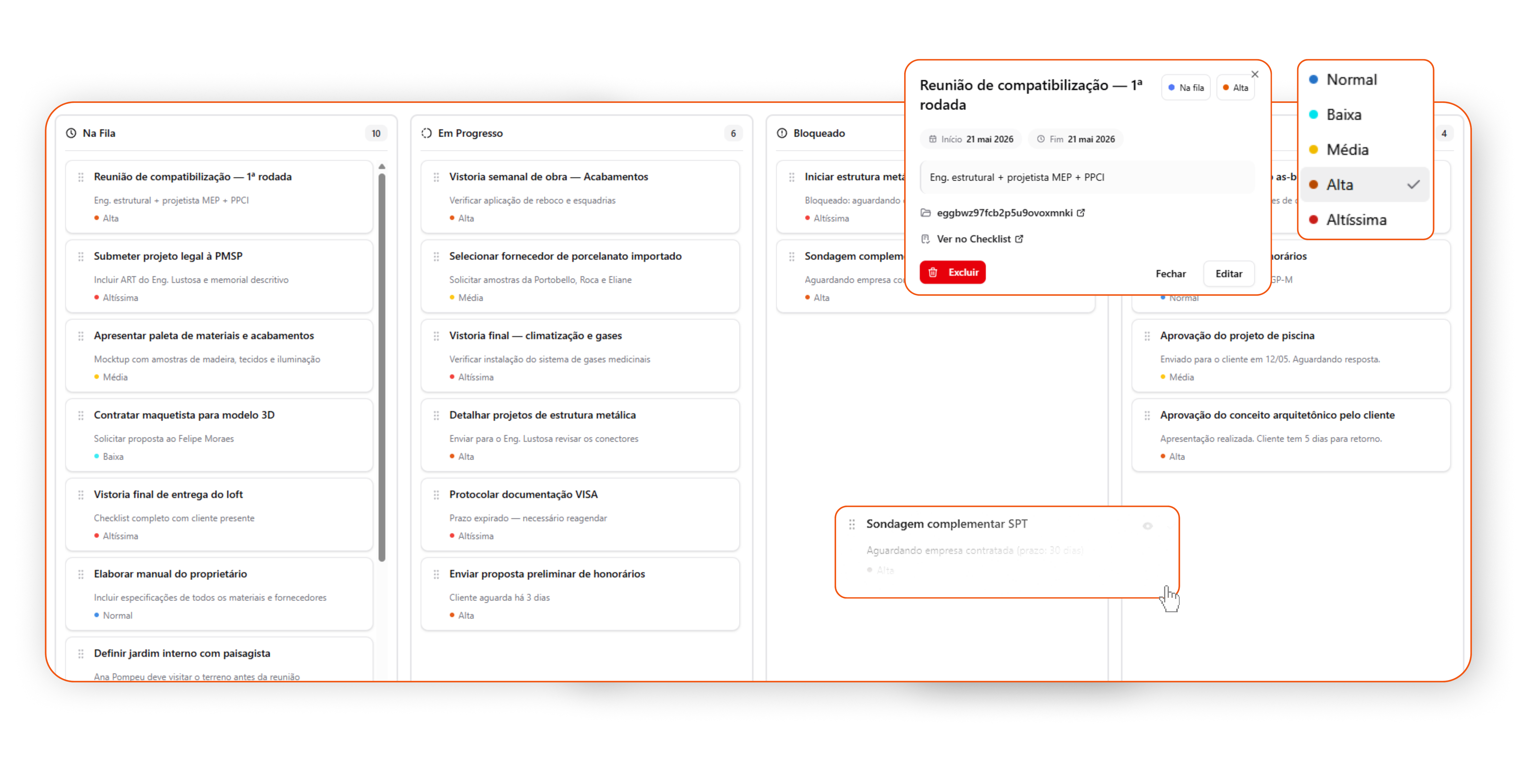Click drag handle of Detalhar projetos de estrutura card
The image size is (1529, 784).
(x=436, y=415)
